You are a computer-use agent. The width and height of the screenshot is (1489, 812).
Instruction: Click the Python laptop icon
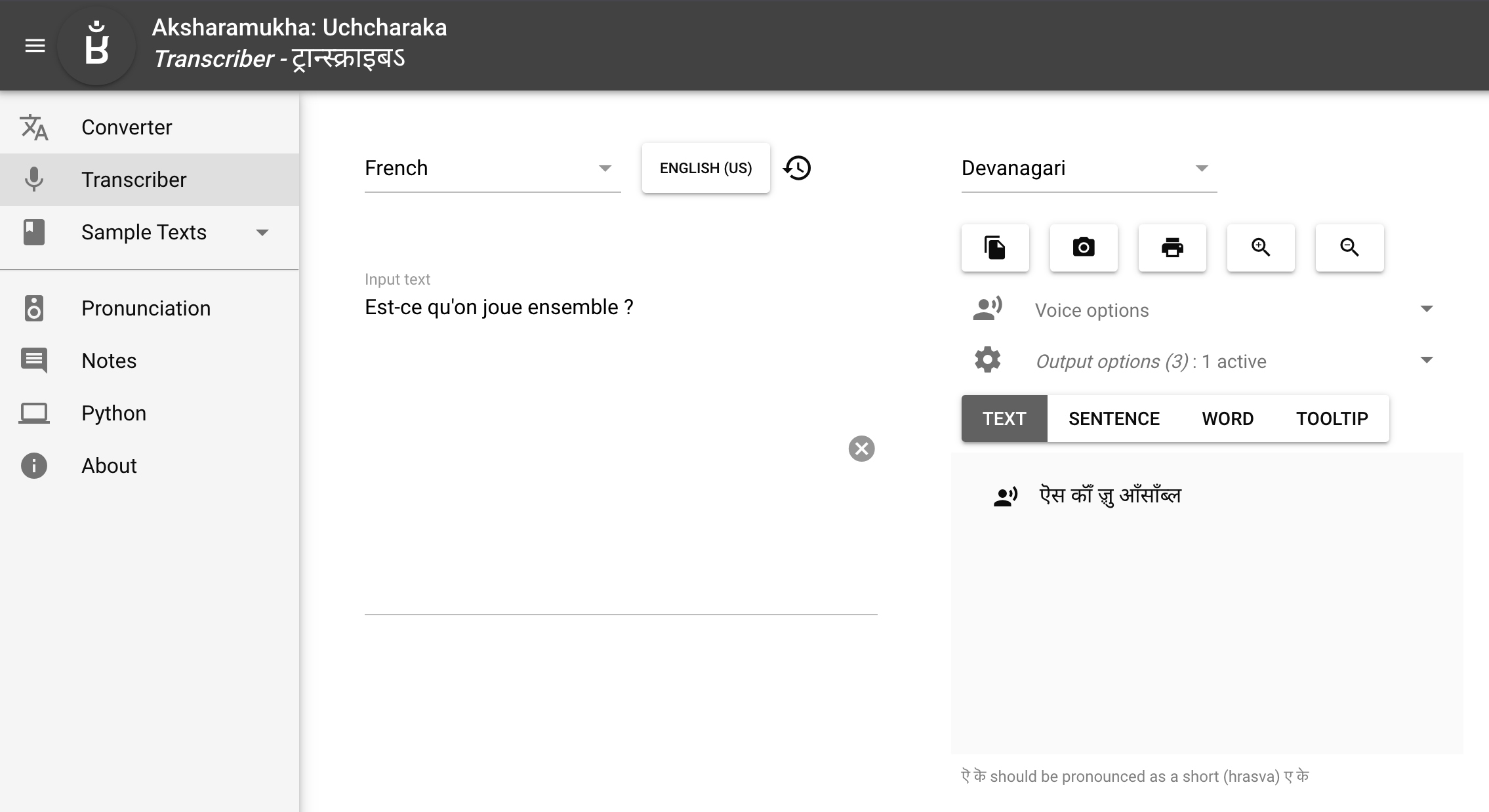point(34,413)
